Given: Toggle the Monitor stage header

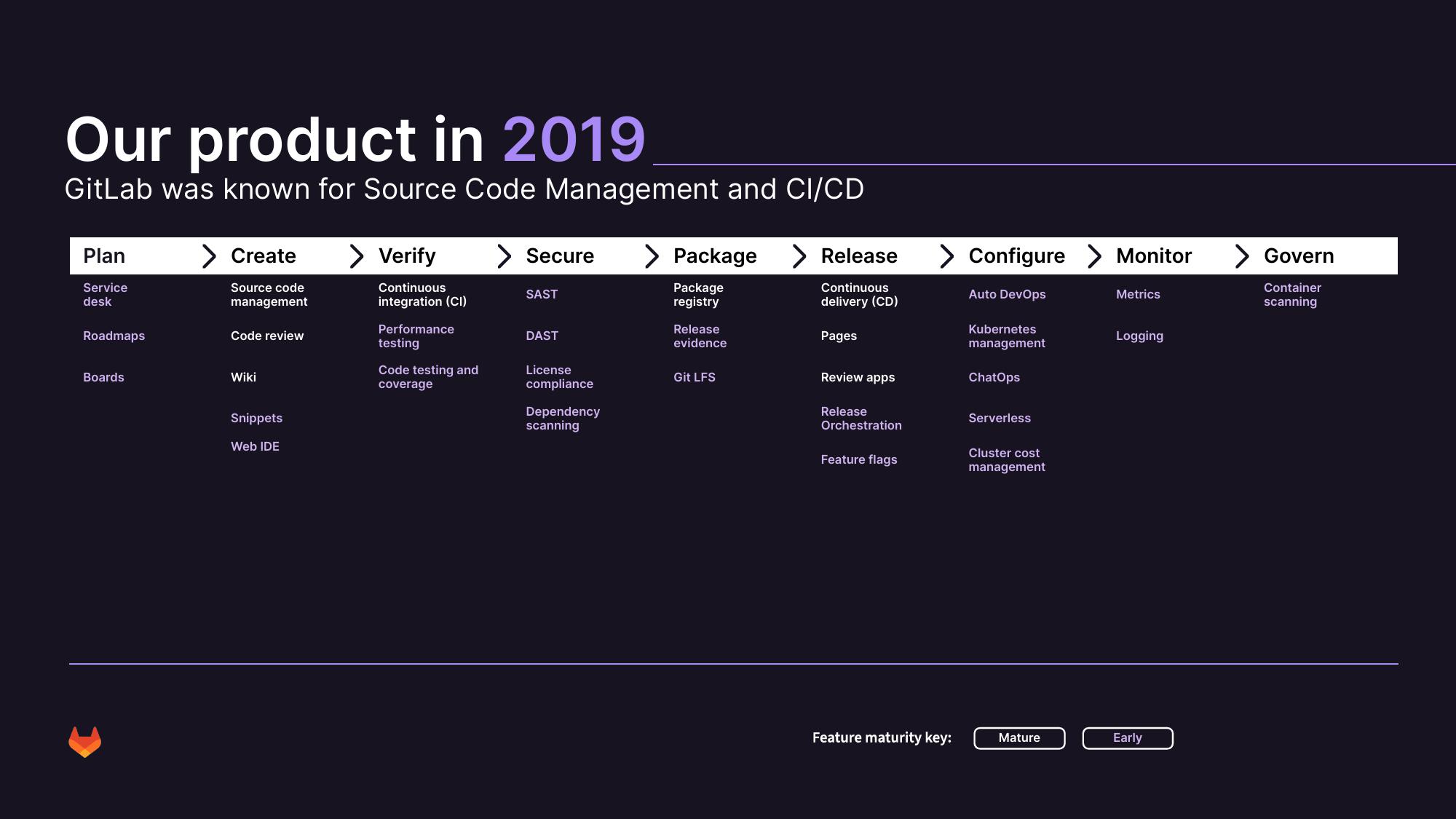Looking at the screenshot, I should point(1154,255).
